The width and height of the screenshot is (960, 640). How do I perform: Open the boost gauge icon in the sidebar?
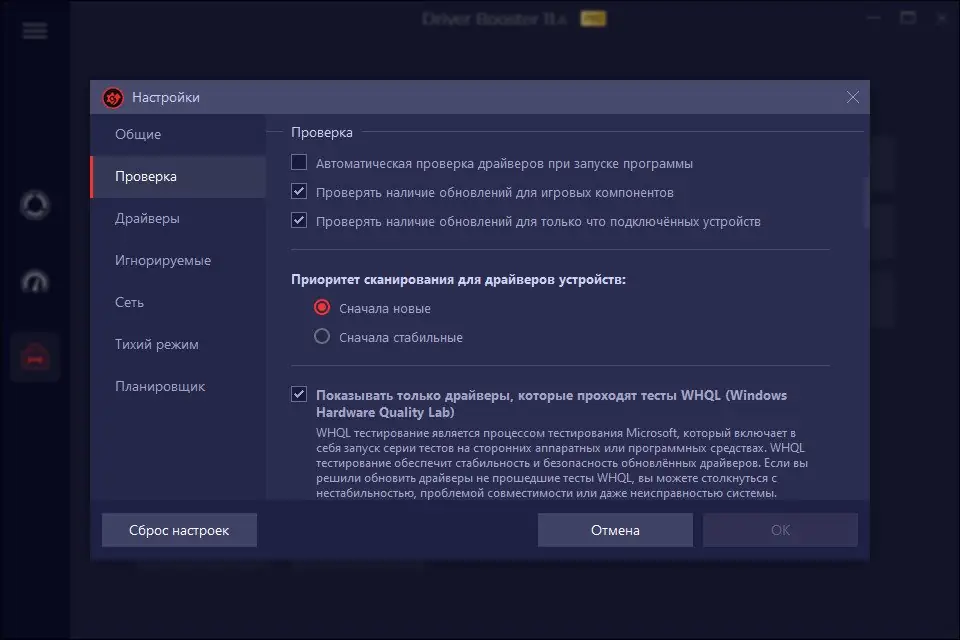[x=35, y=282]
